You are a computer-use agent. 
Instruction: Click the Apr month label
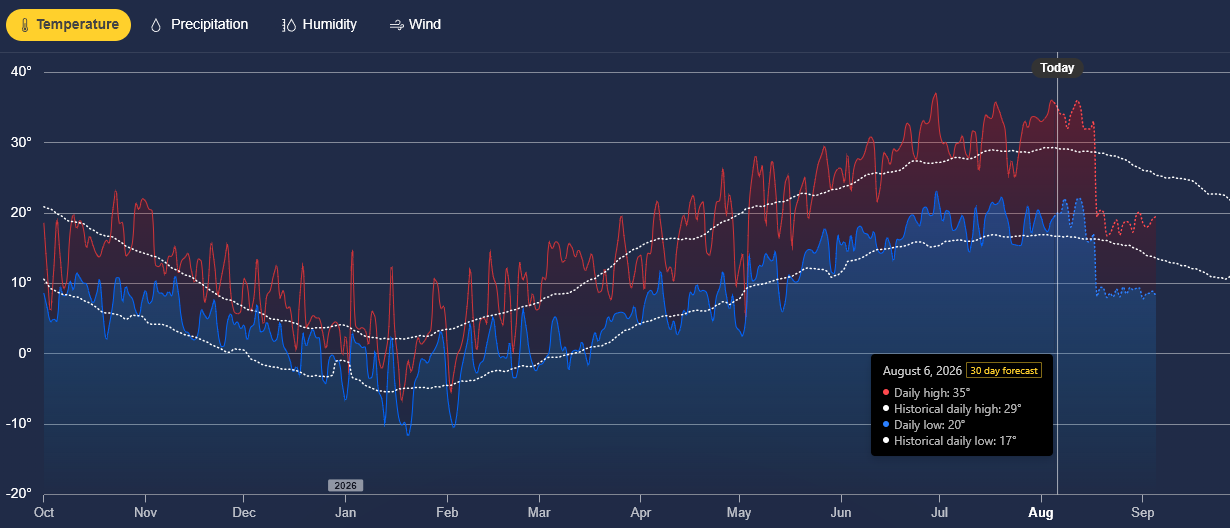click(640, 512)
